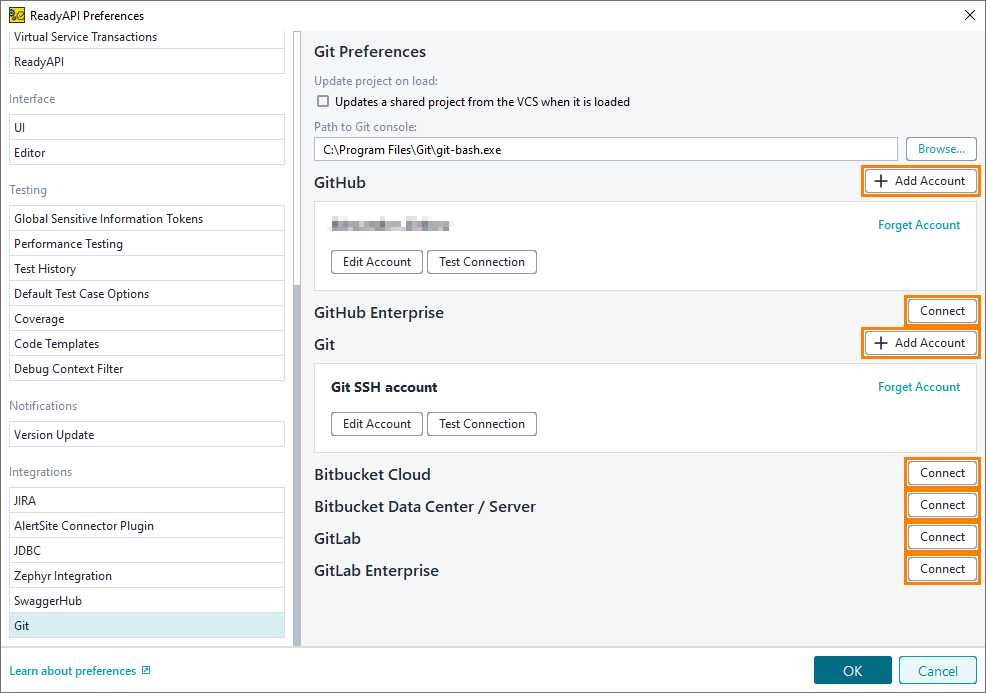
Task: Open the SwaggerHub preferences page
Action: tap(147, 601)
